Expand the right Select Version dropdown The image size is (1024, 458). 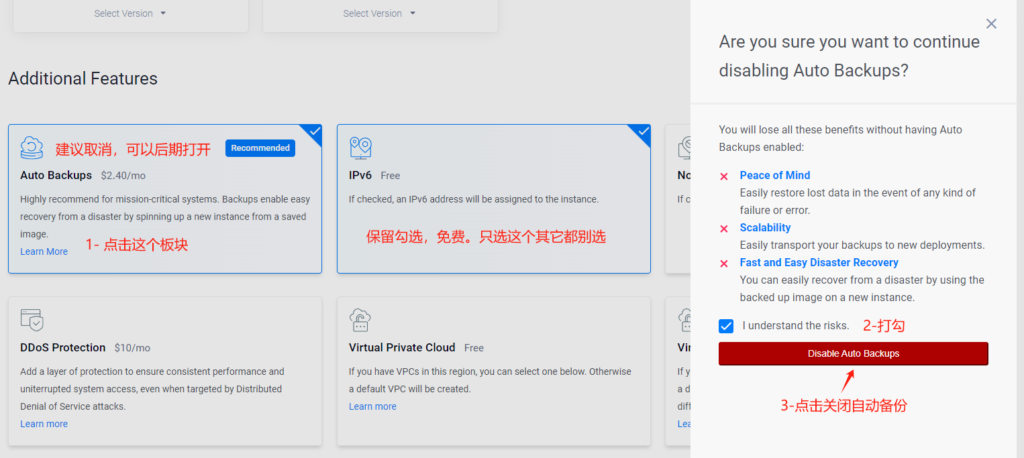[379, 14]
